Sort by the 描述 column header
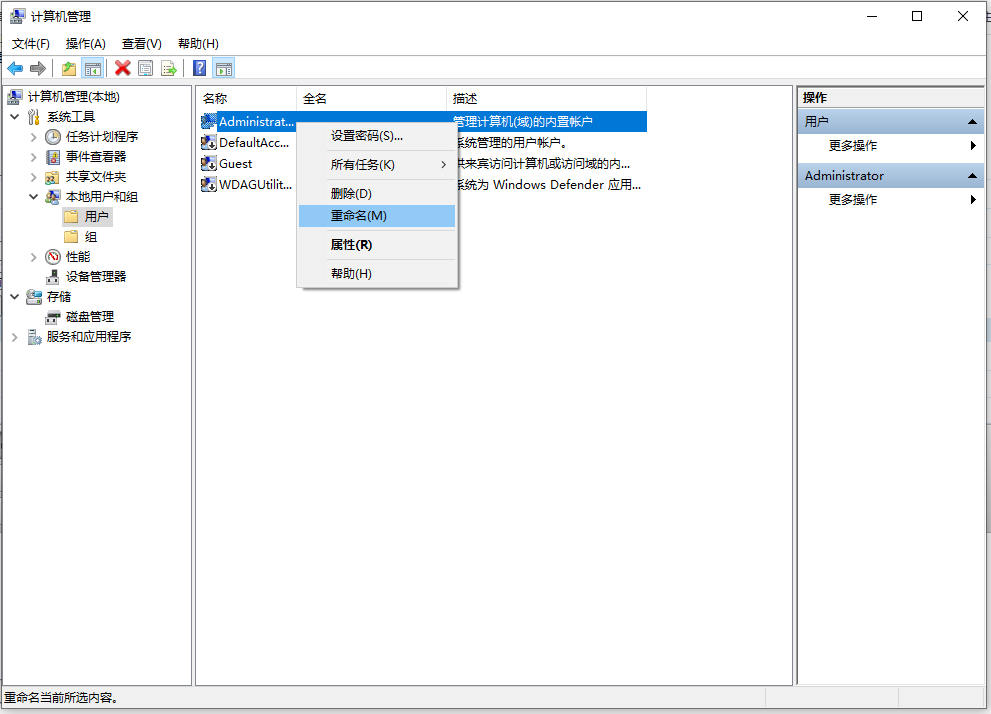Viewport: 991px width, 714px height. pos(547,99)
